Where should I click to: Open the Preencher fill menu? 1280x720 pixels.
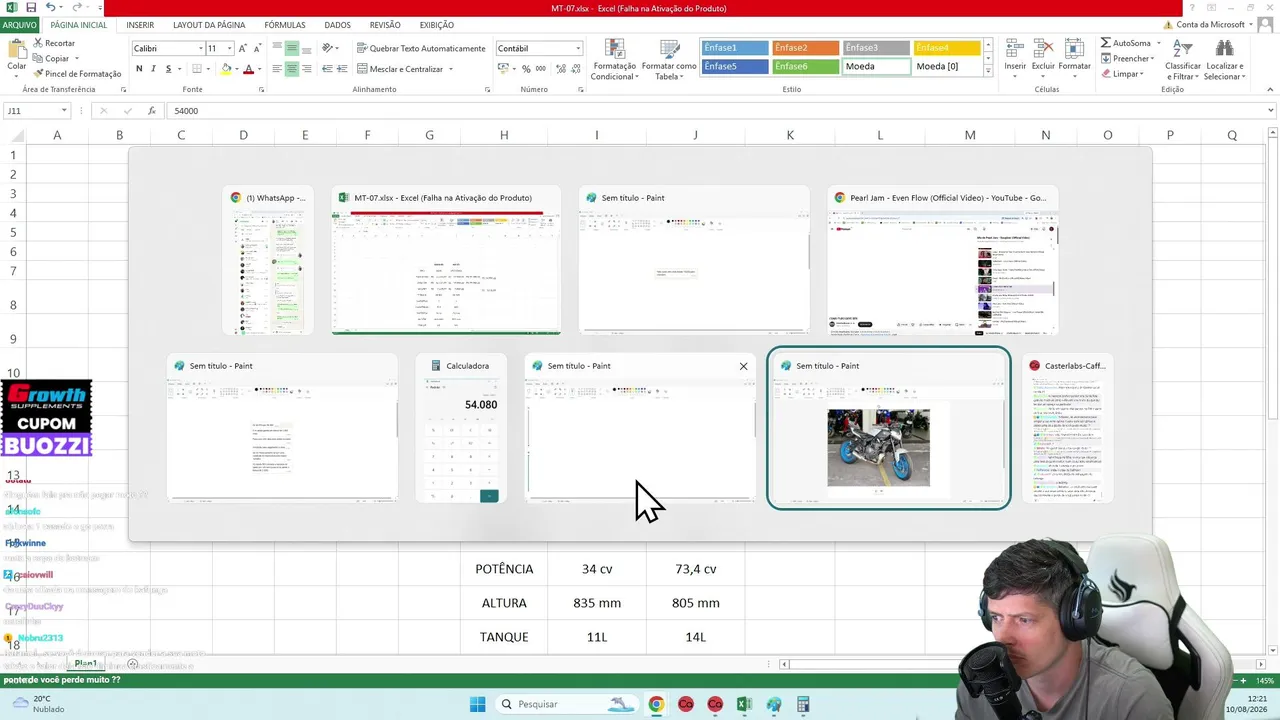point(1128,58)
